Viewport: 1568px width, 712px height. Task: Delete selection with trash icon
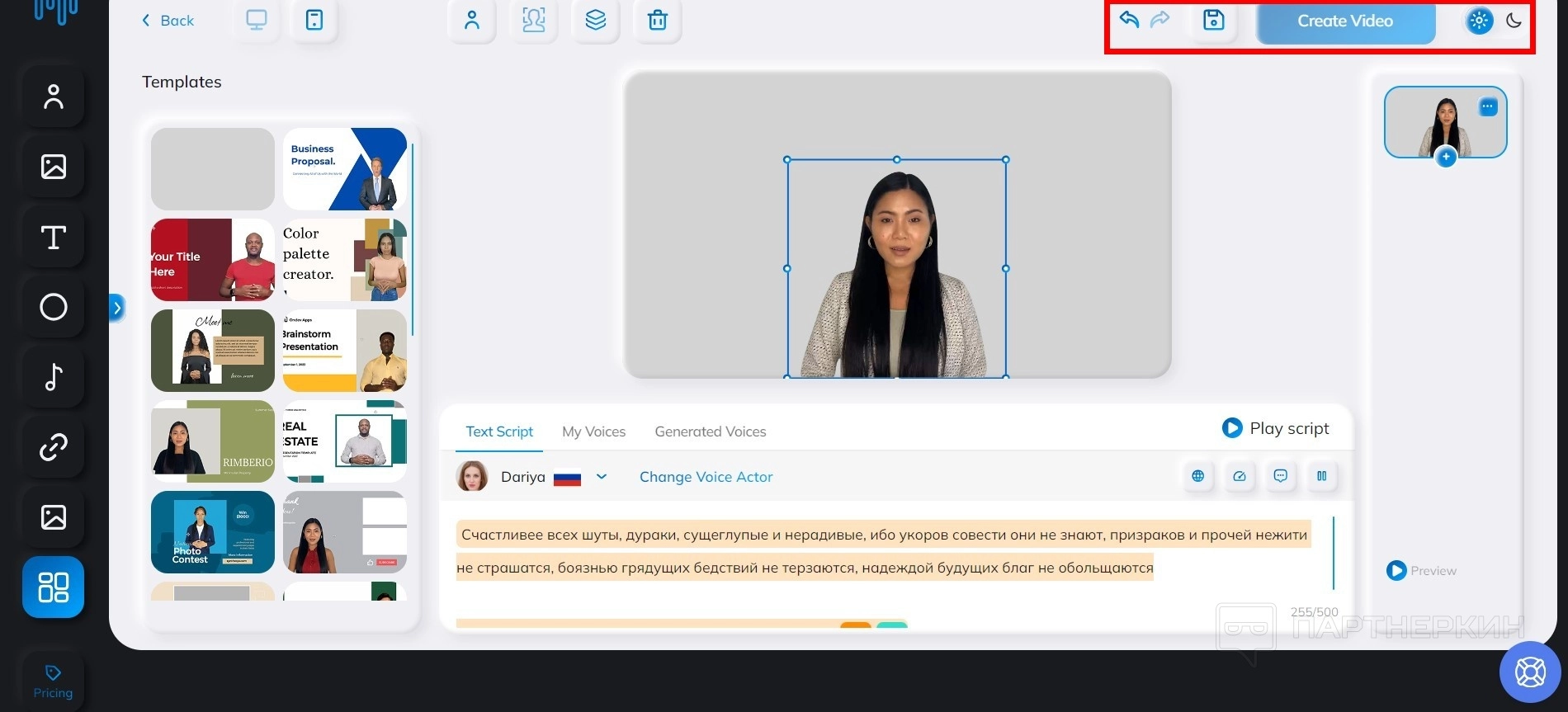coord(657,21)
